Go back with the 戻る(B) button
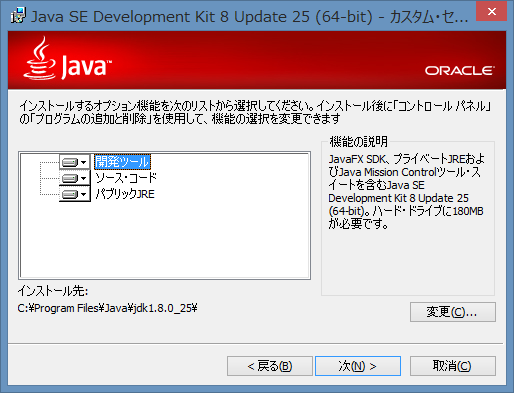The width and height of the screenshot is (514, 393). [270, 366]
